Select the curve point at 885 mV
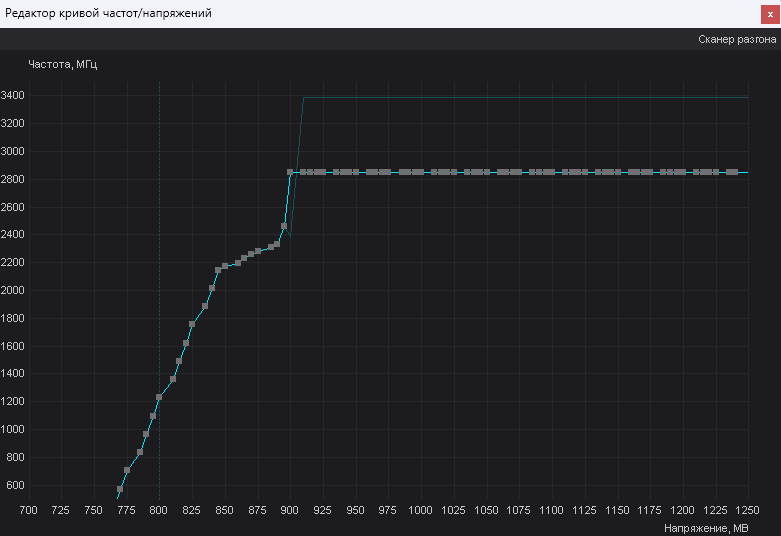The height and width of the screenshot is (536, 781). pyautogui.click(x=270, y=247)
